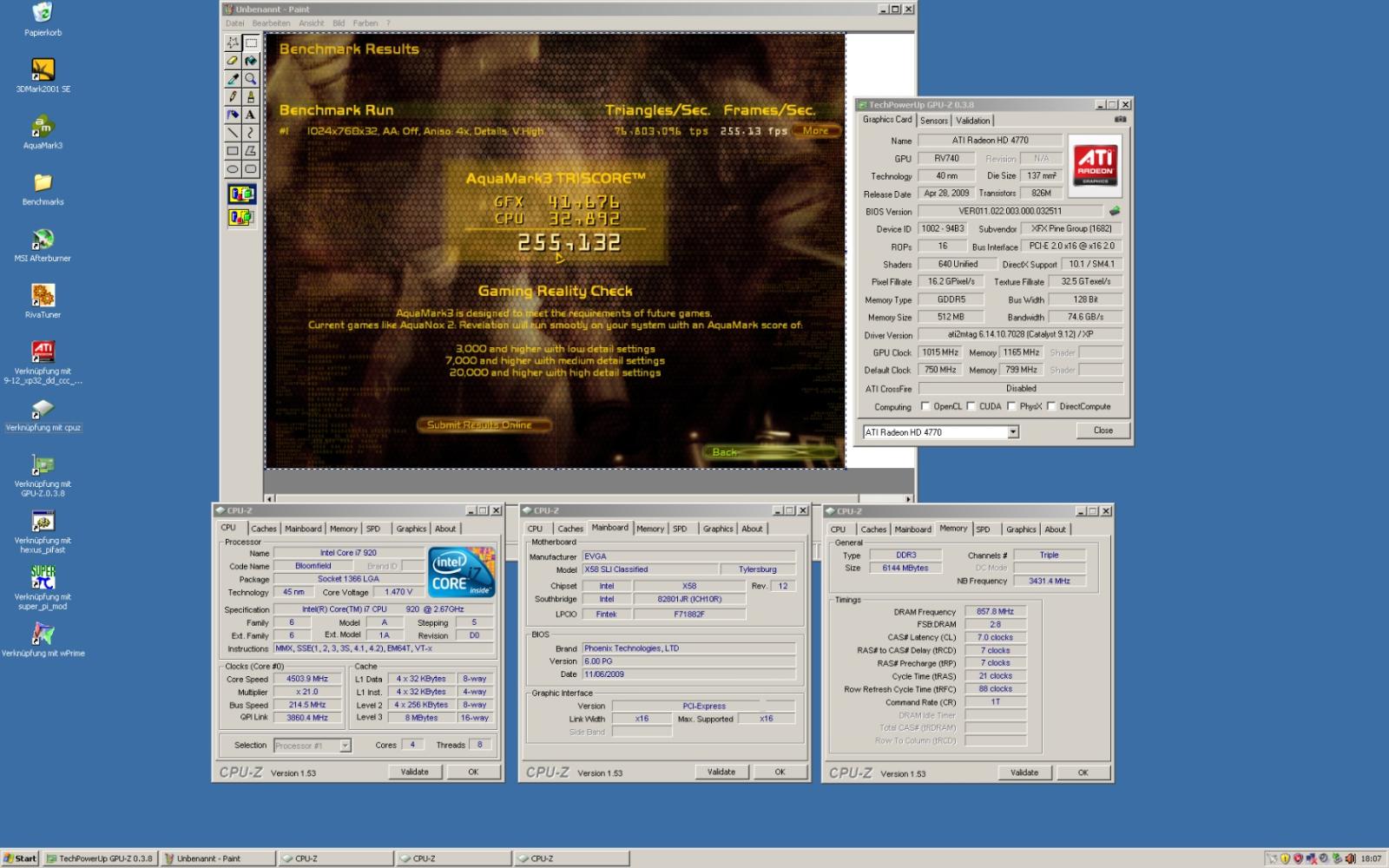
Task: Choose the Text tool in Paint
Action: tap(251, 115)
